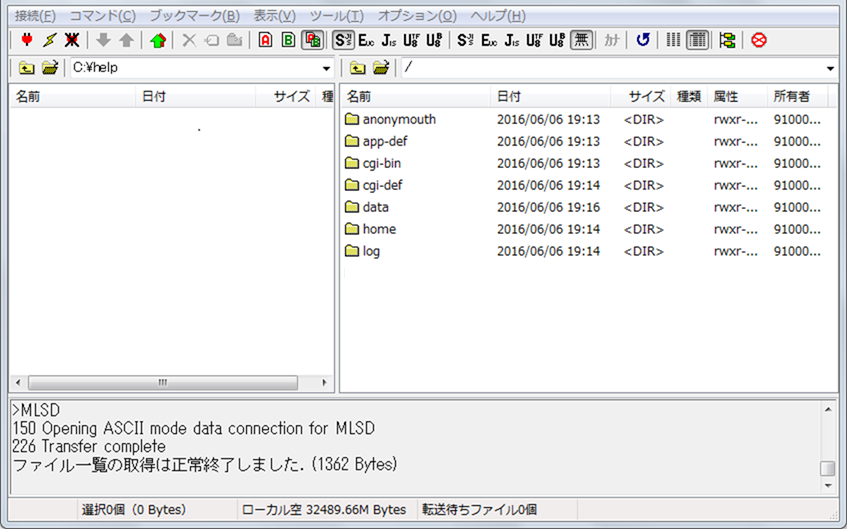Go up one folder in the remote pane
This screenshot has height=529, width=847.
coord(357,68)
